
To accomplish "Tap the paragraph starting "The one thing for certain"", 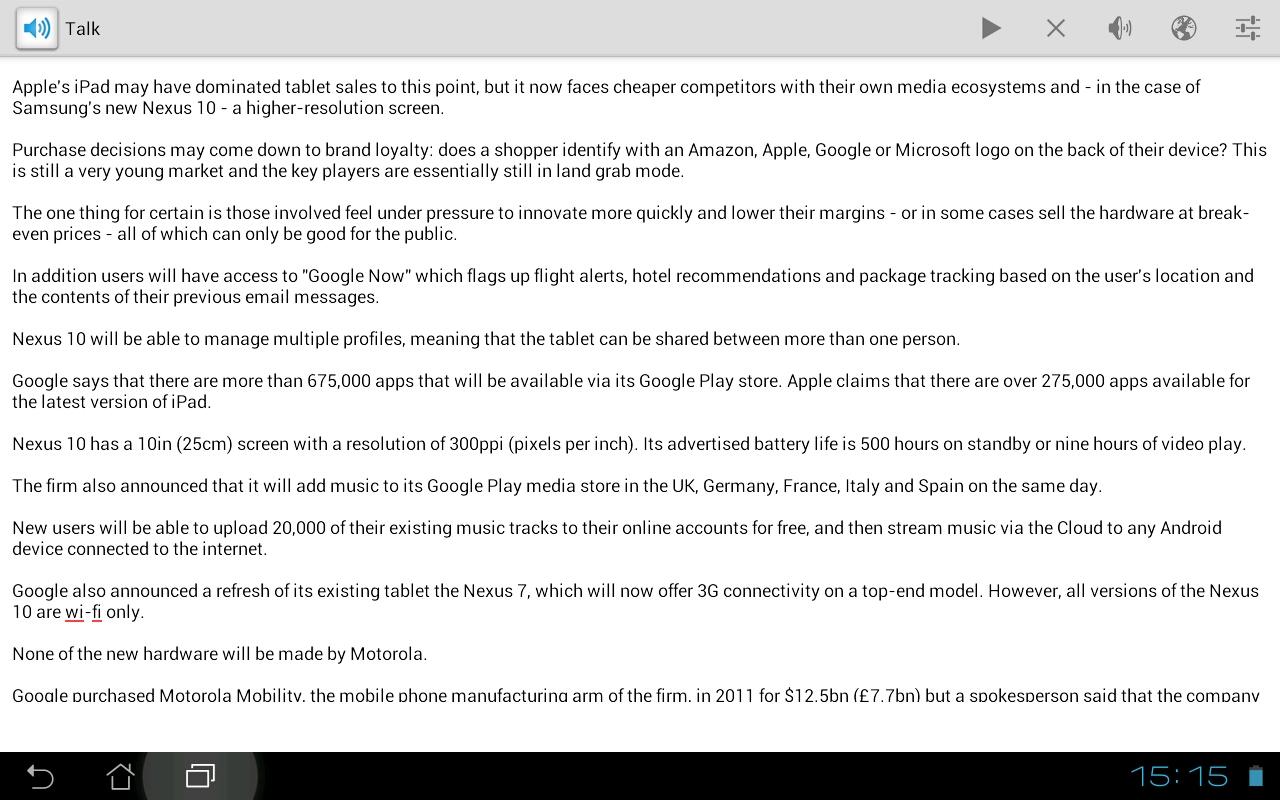I will point(630,223).
